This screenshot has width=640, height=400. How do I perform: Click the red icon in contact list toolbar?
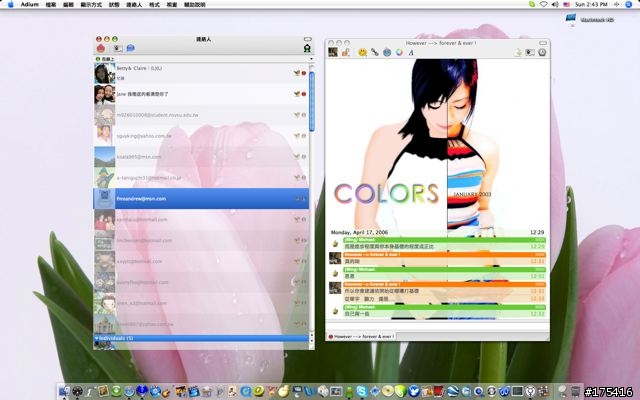[101, 48]
